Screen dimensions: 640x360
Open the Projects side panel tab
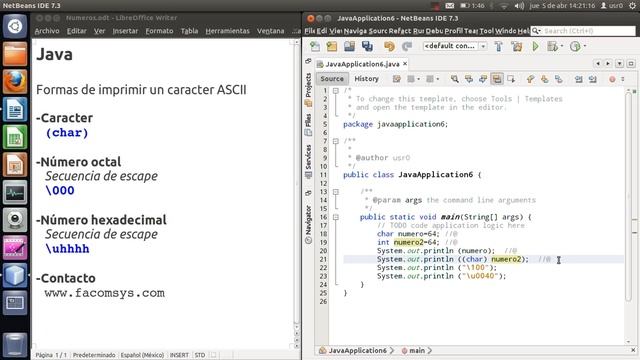point(308,89)
